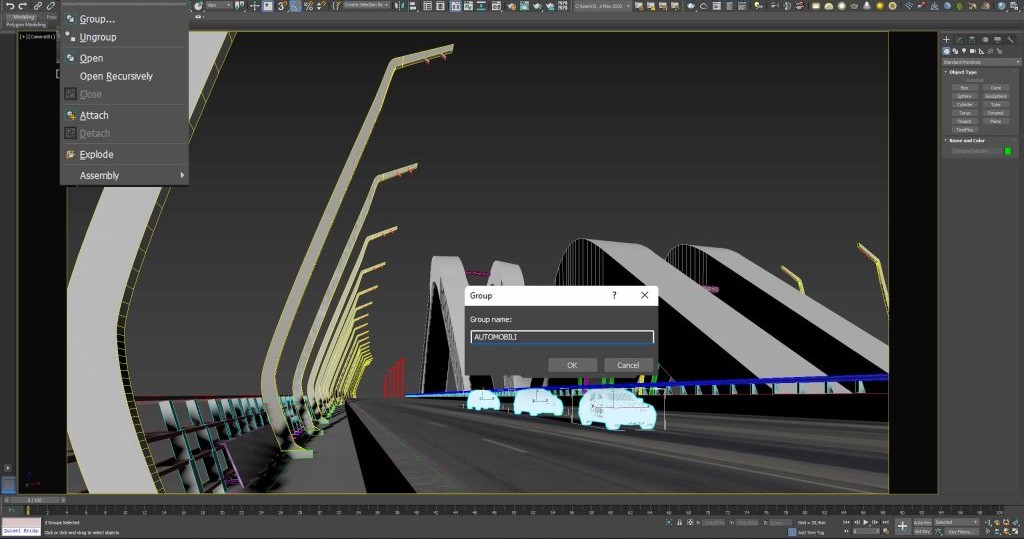
Task: Click the Teapot primitive button
Action: (x=965, y=122)
